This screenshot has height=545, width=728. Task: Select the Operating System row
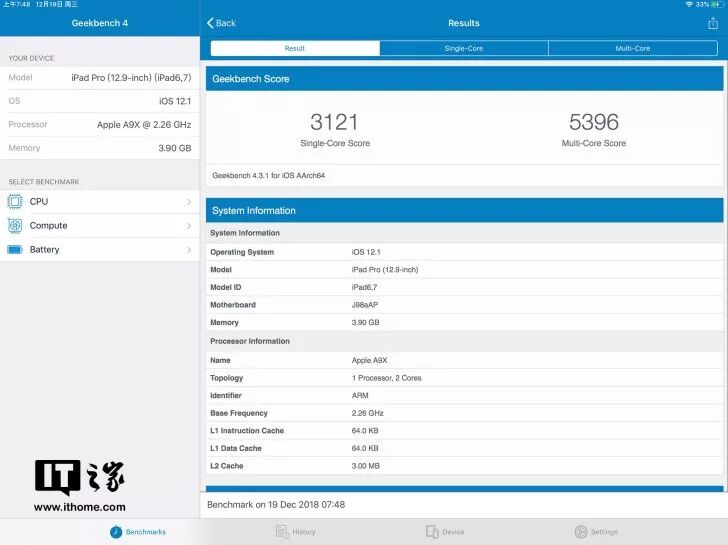click(x=464, y=252)
